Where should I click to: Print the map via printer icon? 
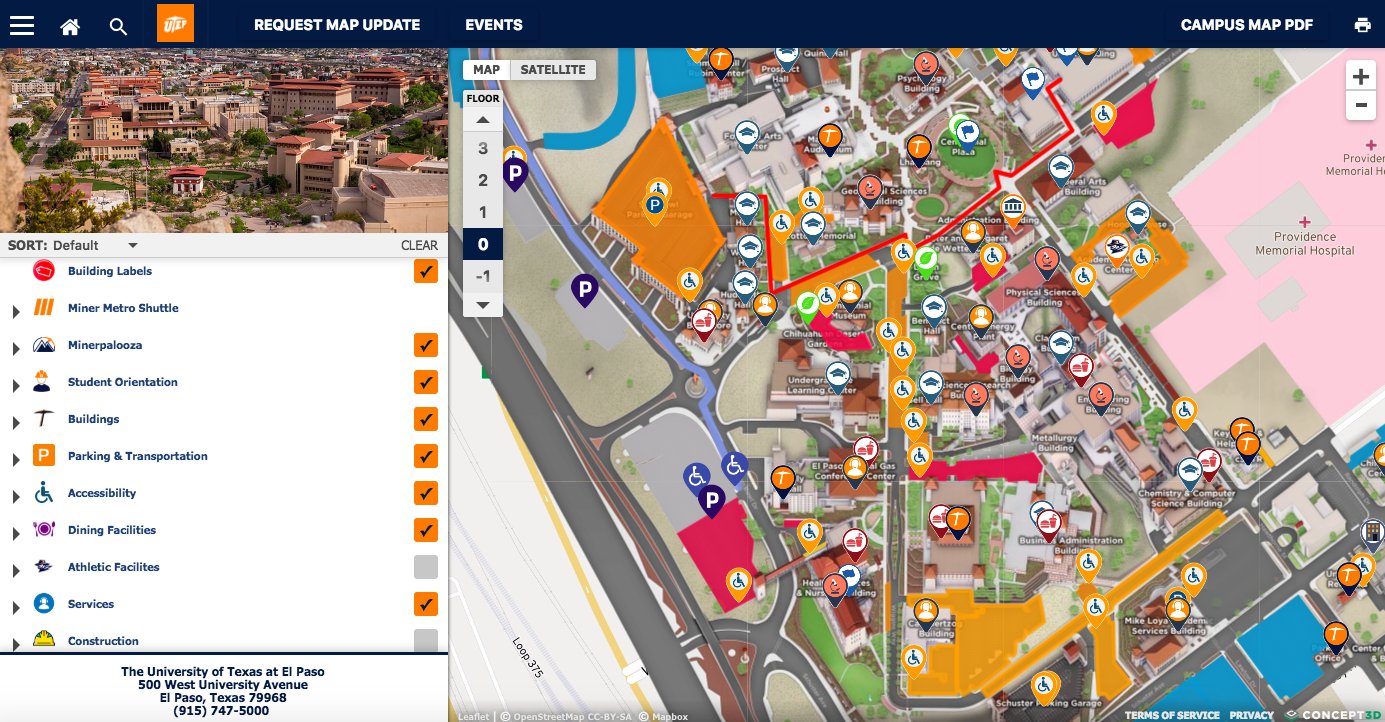point(1362,25)
